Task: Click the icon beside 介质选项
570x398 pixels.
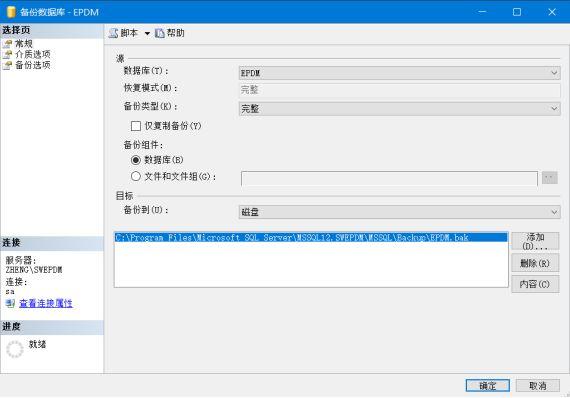Action: (8, 55)
